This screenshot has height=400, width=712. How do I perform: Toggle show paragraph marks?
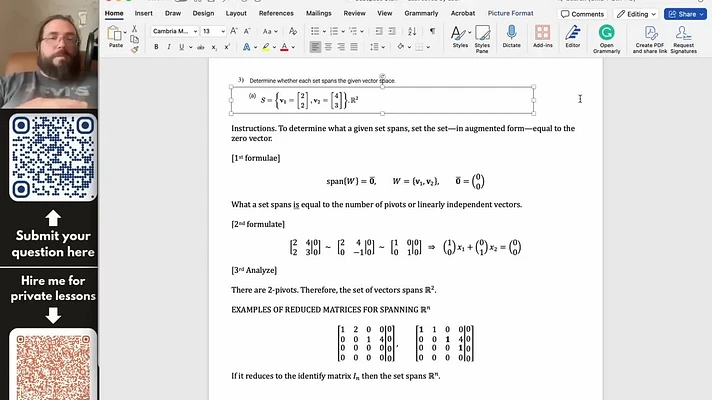432,31
